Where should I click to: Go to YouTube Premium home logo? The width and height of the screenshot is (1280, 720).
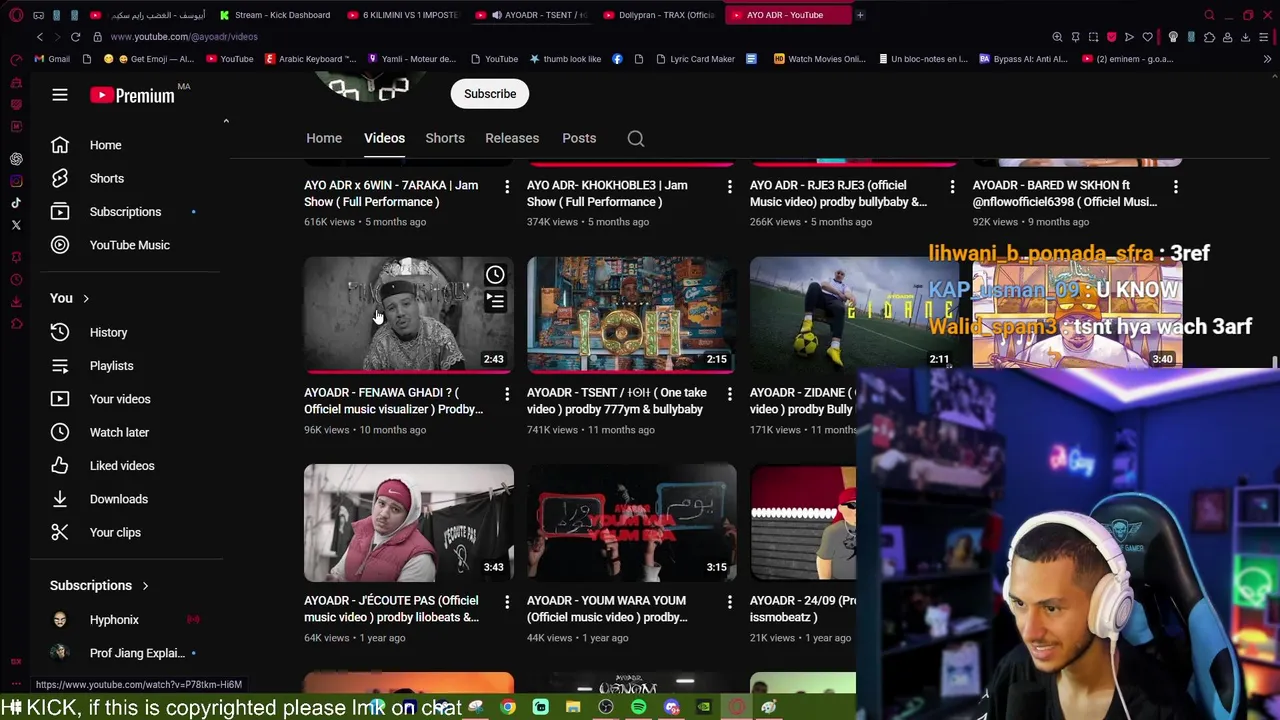click(x=132, y=95)
